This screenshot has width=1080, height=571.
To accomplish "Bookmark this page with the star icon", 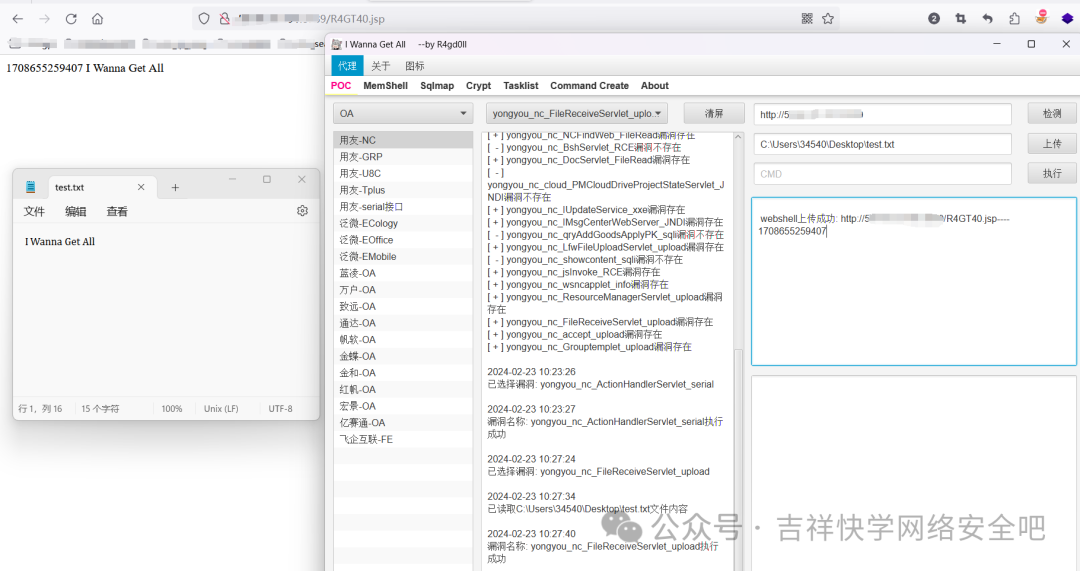I will (x=828, y=19).
